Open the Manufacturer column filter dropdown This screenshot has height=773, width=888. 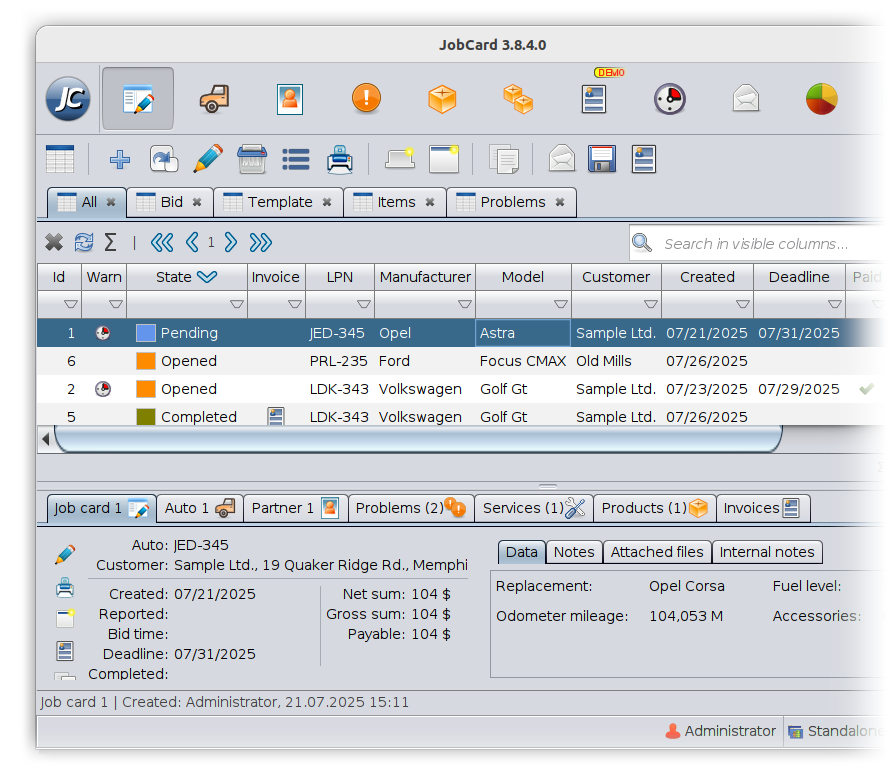pos(464,303)
